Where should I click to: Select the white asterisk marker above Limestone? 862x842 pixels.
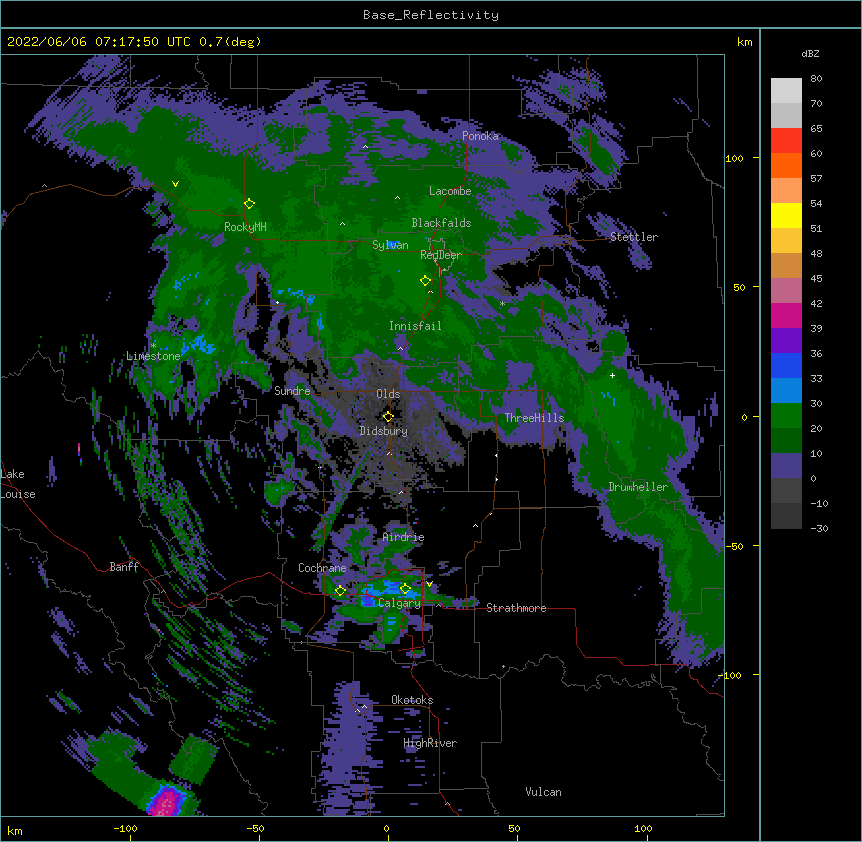[153, 345]
